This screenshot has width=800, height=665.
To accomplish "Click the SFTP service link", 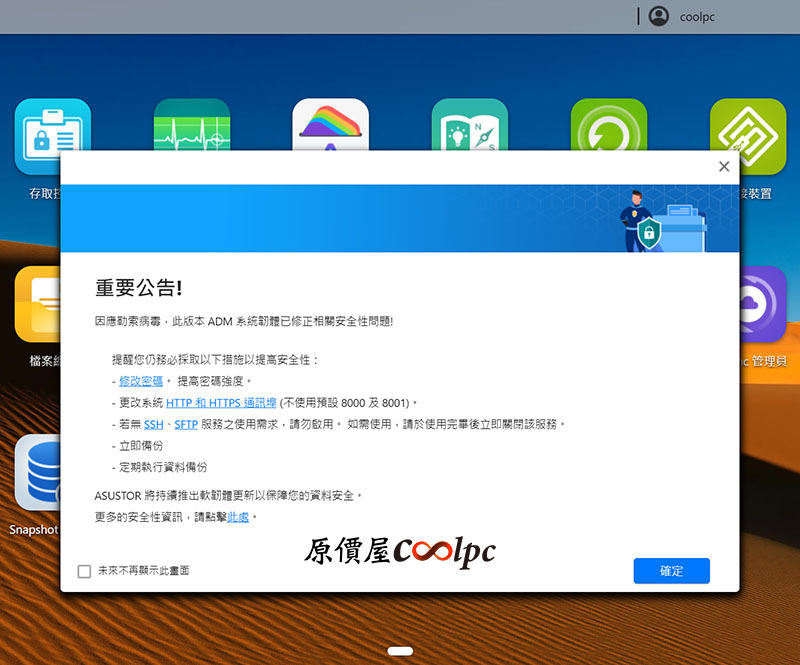I will pos(186,424).
